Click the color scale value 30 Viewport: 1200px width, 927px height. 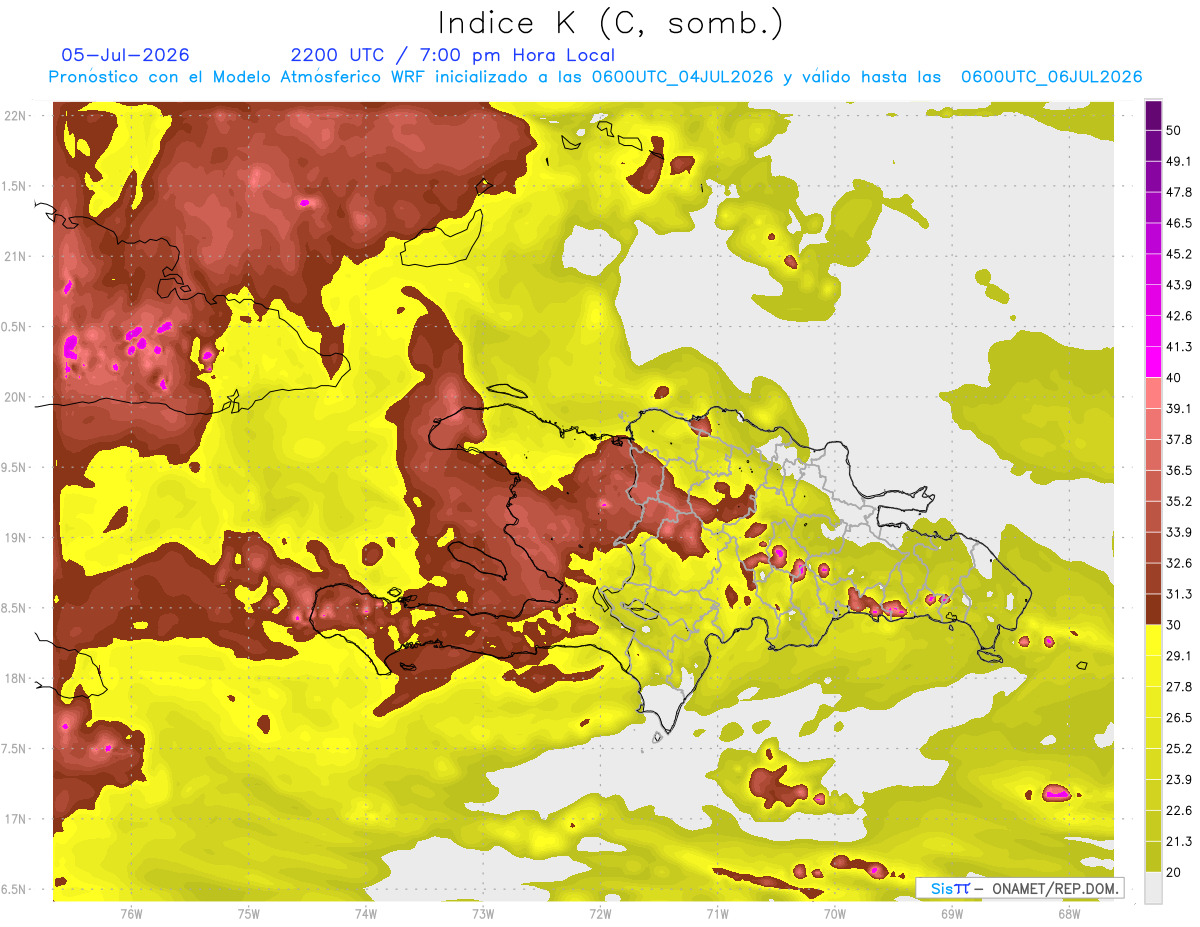click(x=1175, y=625)
